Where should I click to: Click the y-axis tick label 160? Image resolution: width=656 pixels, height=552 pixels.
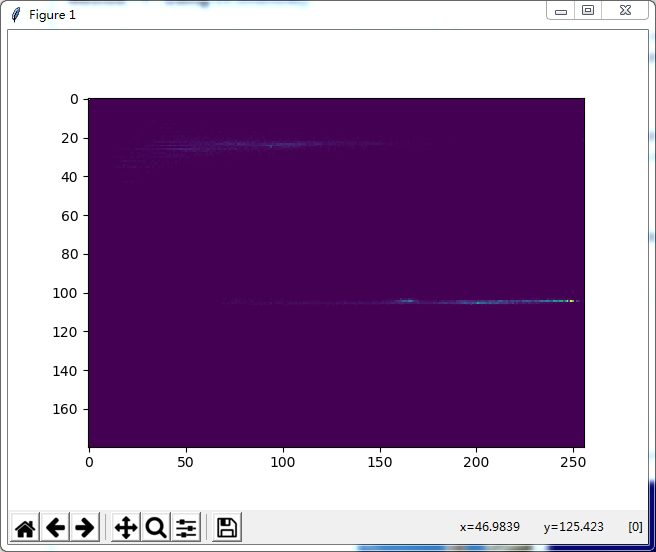point(65,409)
